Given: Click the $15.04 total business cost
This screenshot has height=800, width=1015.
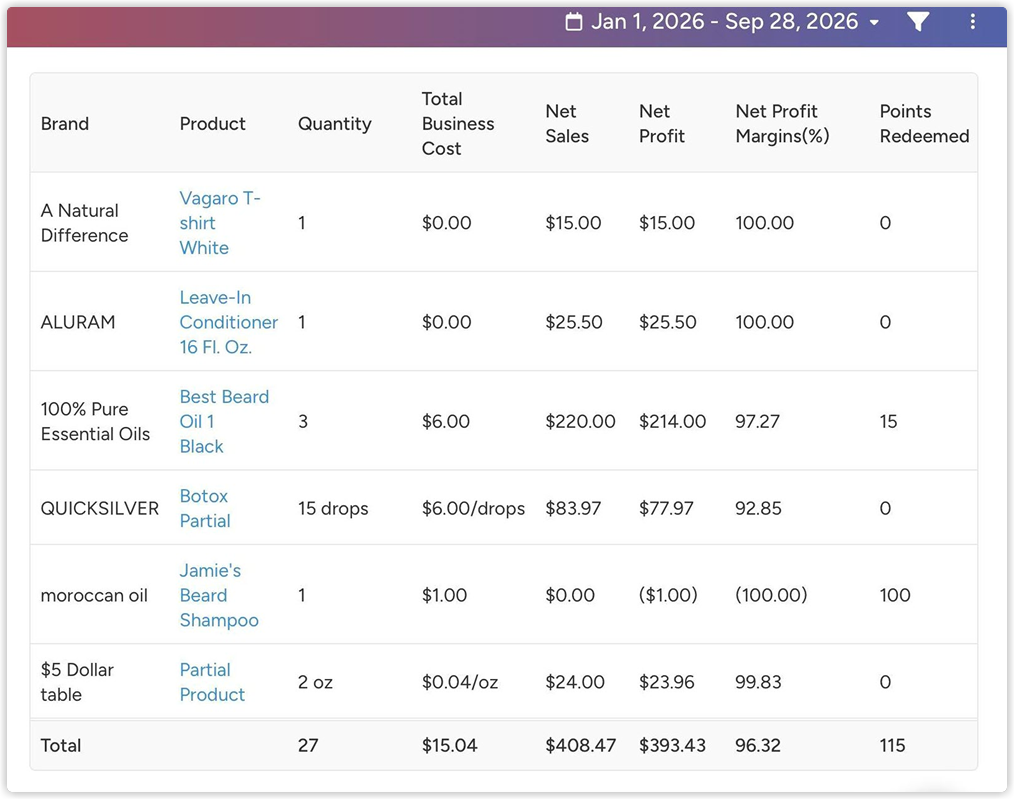Looking at the screenshot, I should click(449, 746).
